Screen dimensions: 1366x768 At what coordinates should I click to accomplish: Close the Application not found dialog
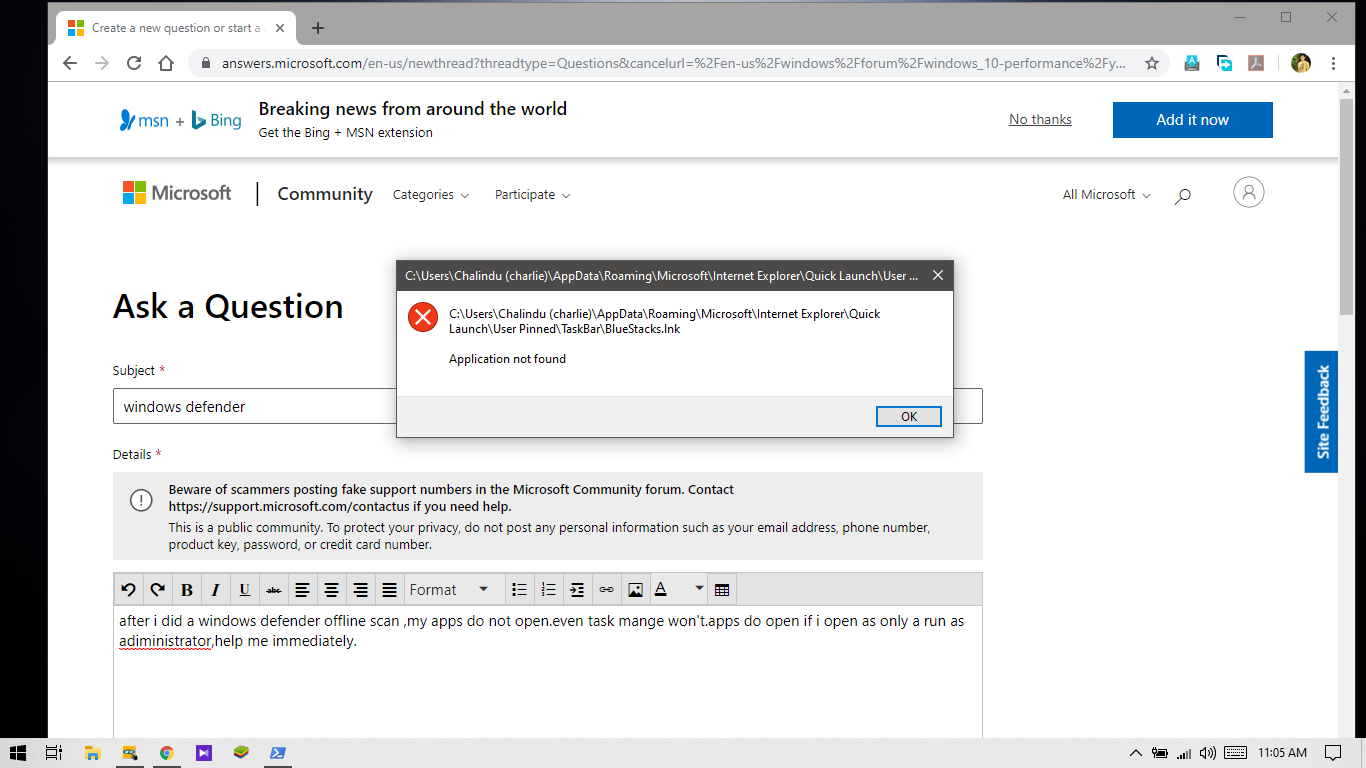(x=938, y=276)
